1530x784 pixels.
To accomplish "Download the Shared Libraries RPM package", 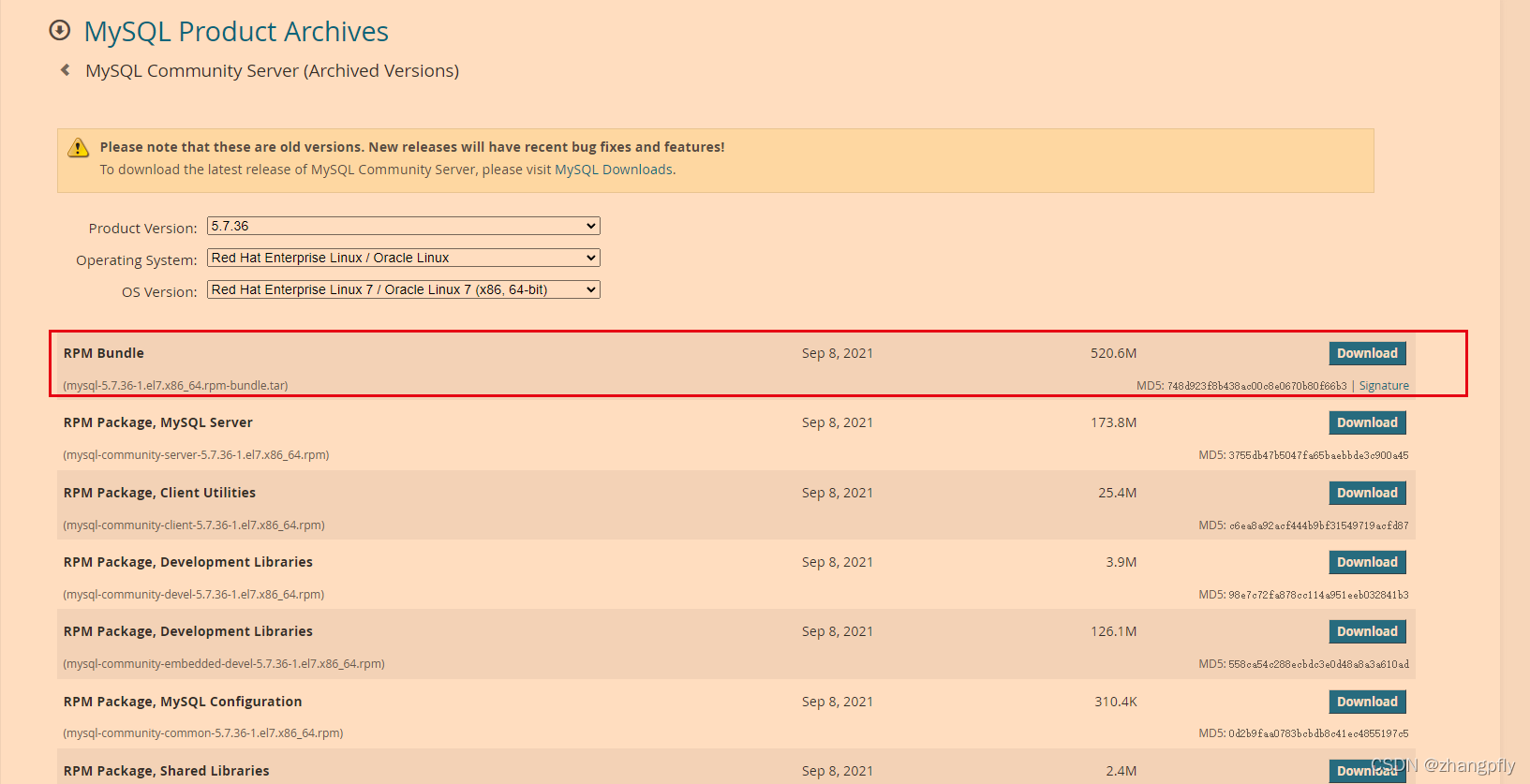I will click(1367, 771).
